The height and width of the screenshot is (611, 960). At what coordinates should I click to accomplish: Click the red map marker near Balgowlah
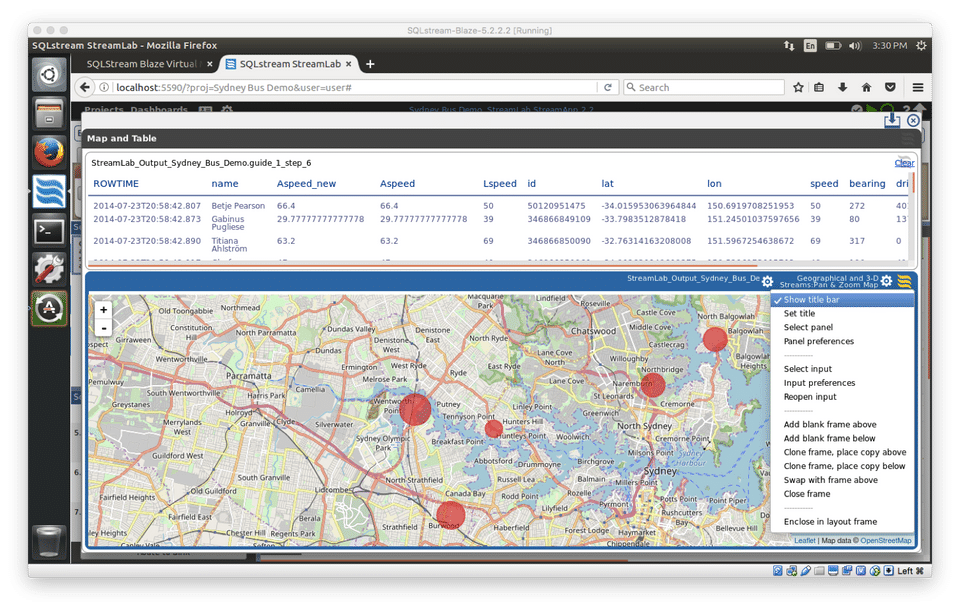click(714, 339)
